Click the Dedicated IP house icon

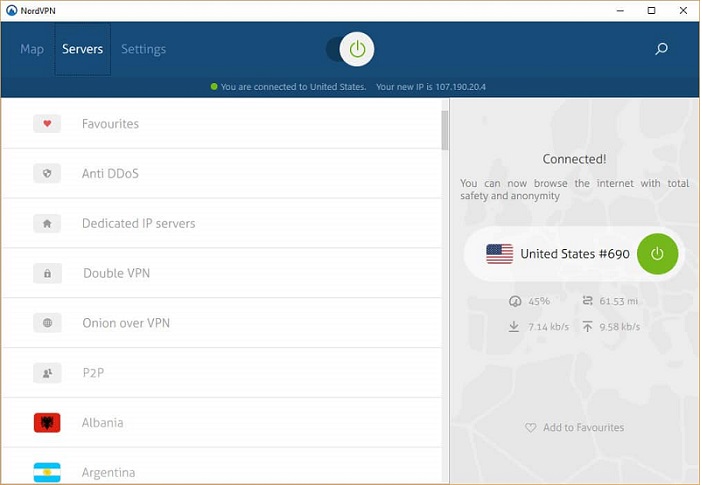click(47, 223)
